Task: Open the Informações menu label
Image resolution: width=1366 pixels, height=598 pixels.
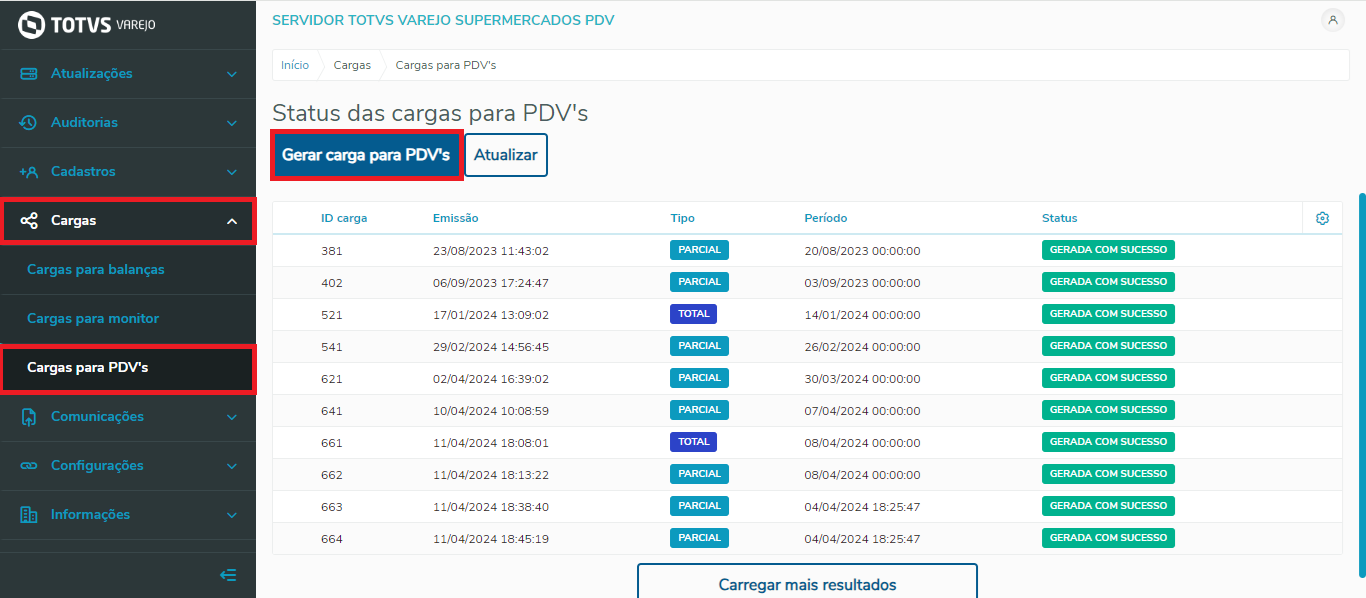Action: (90, 515)
